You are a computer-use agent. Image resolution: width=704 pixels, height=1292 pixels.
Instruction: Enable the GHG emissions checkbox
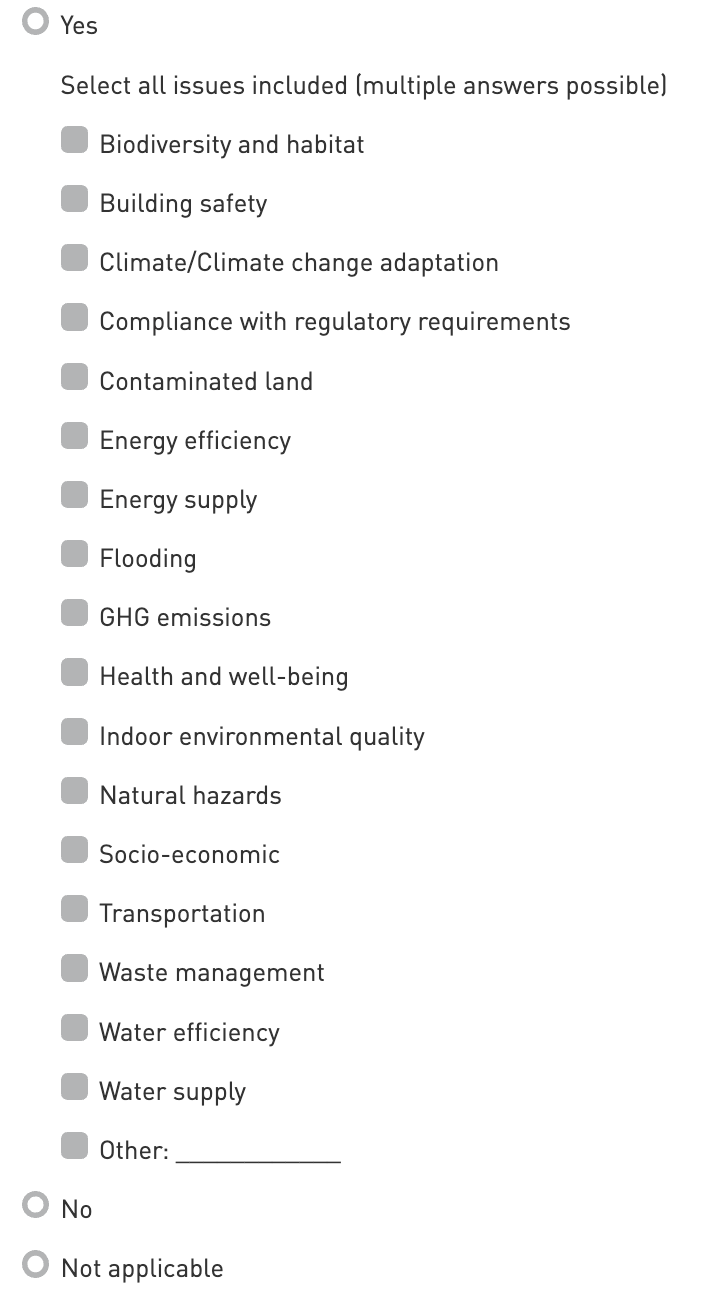75,614
